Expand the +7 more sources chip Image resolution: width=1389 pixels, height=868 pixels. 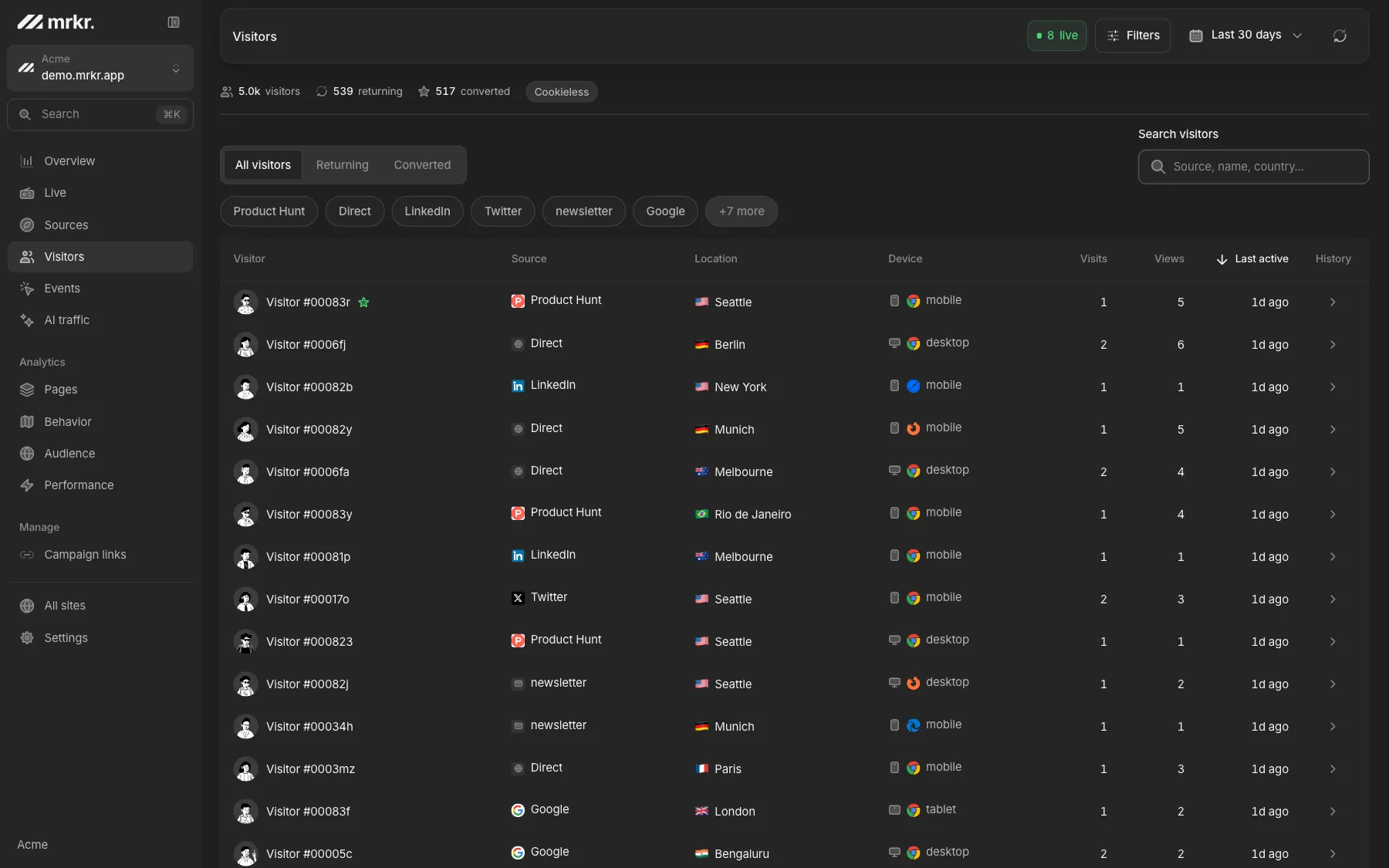[x=742, y=211]
